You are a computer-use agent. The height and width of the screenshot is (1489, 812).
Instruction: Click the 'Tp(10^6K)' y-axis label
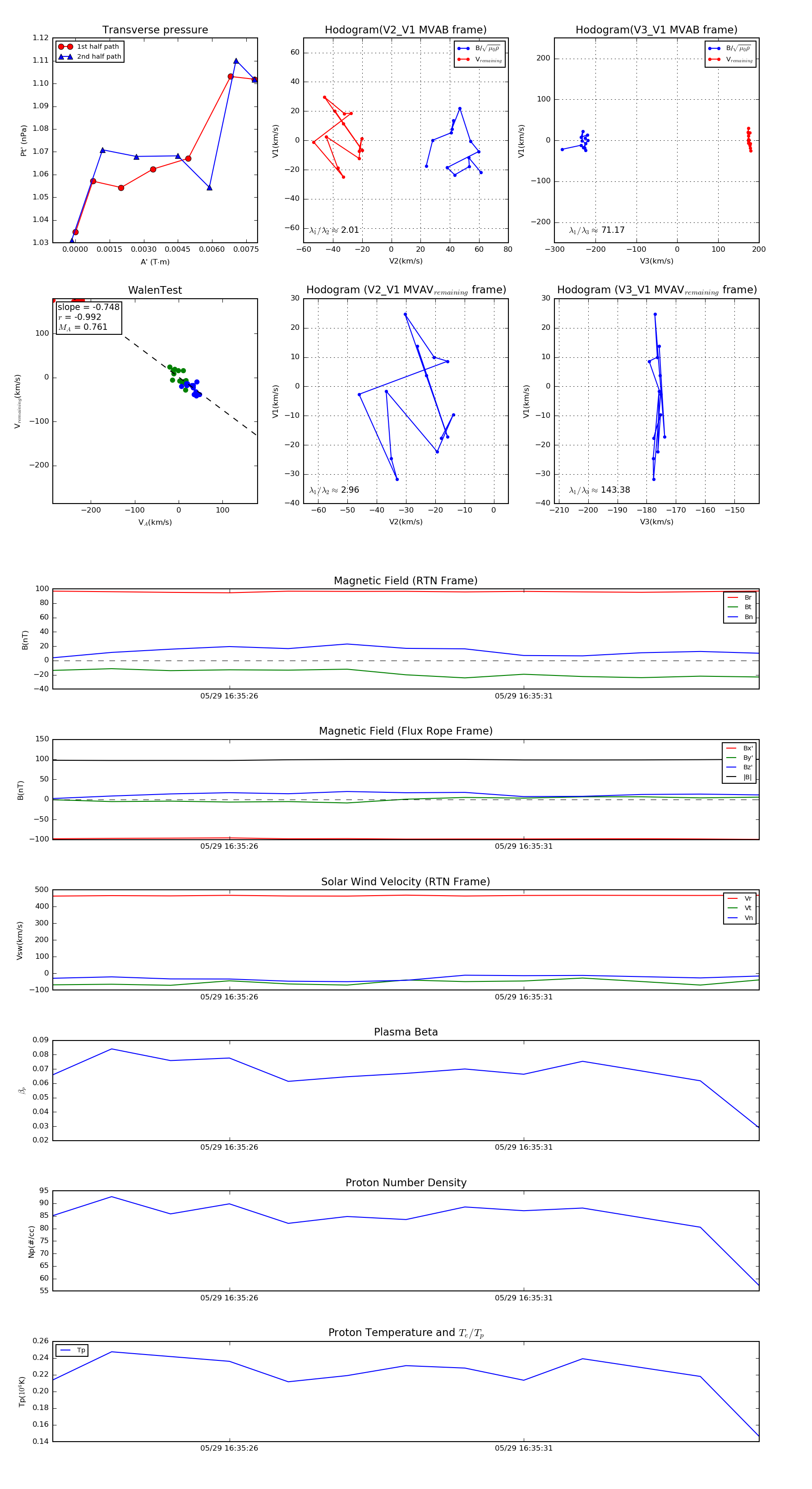click(22, 1392)
